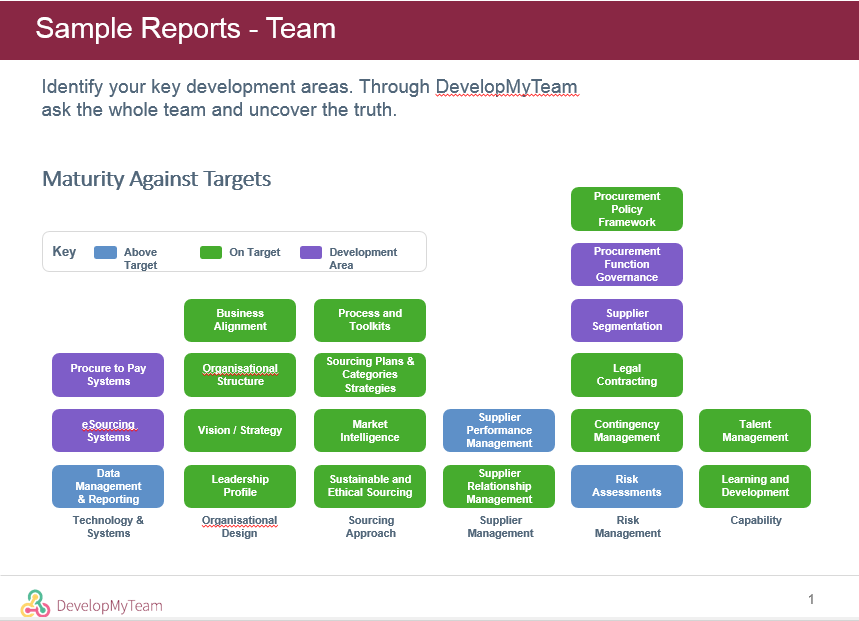Select the Procurement Function Governance box
The height and width of the screenshot is (621, 859).
(x=627, y=264)
